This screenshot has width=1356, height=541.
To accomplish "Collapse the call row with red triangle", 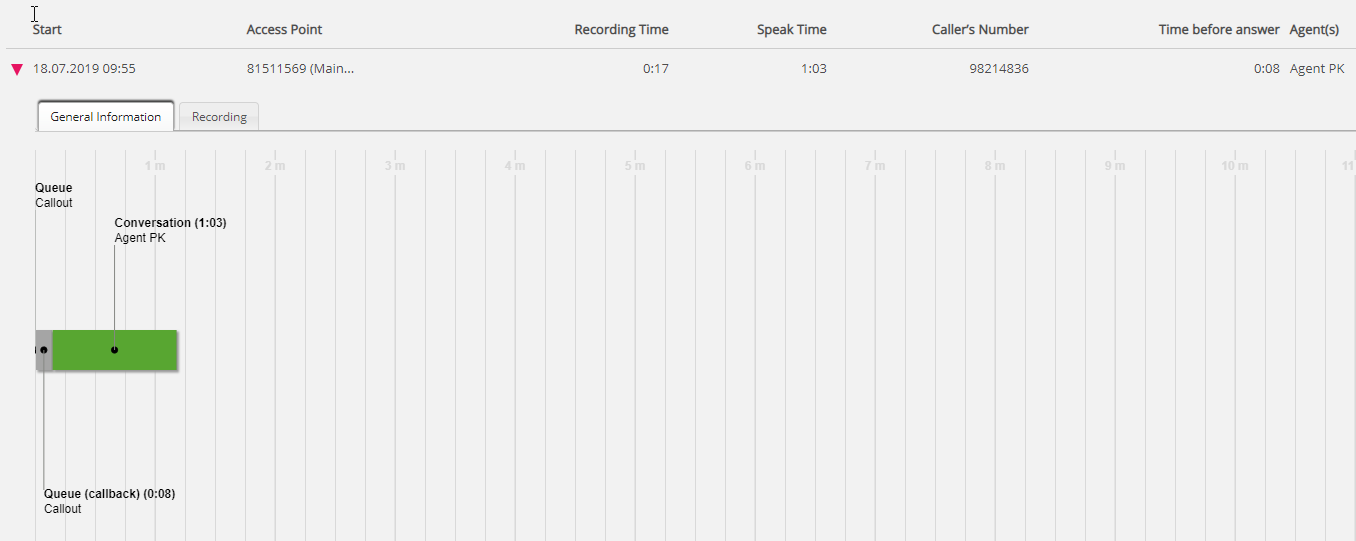I will tap(17, 70).
